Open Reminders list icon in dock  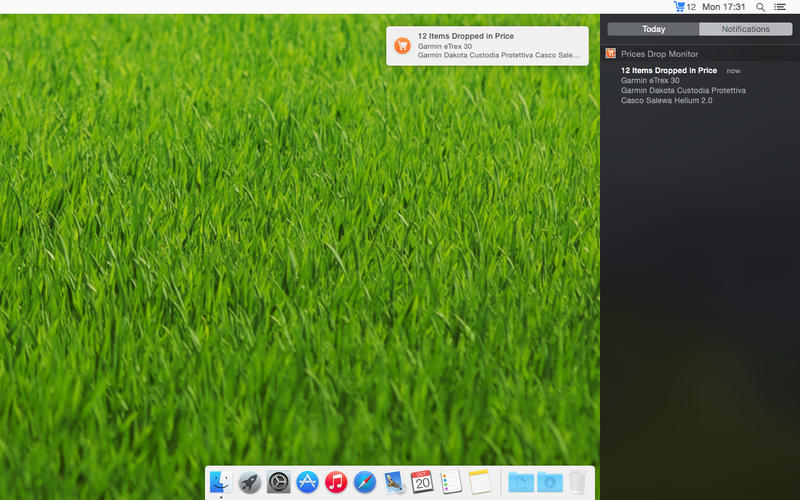pyautogui.click(x=451, y=482)
